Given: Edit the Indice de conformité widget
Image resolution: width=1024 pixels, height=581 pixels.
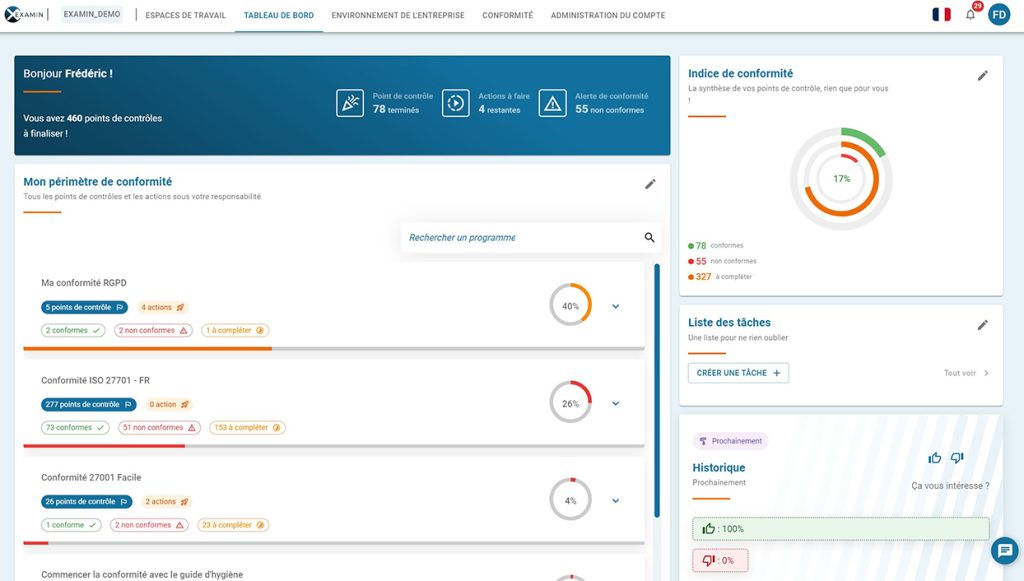Looking at the screenshot, I should [983, 75].
